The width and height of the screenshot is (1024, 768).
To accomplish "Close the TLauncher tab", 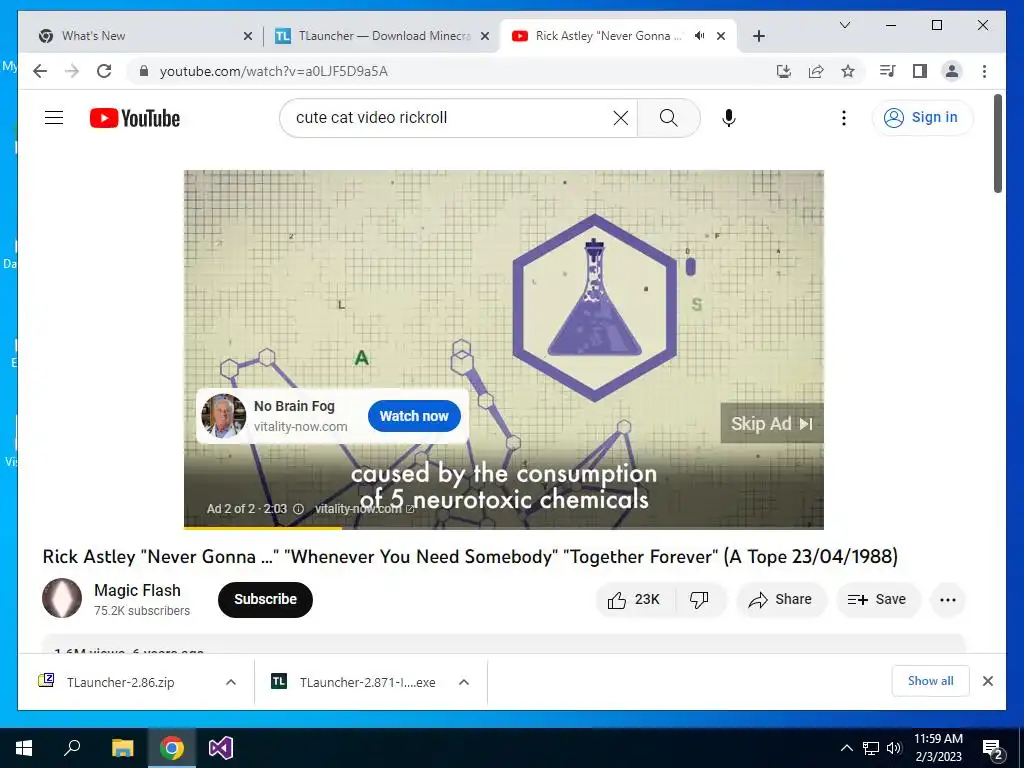I will click(x=485, y=36).
